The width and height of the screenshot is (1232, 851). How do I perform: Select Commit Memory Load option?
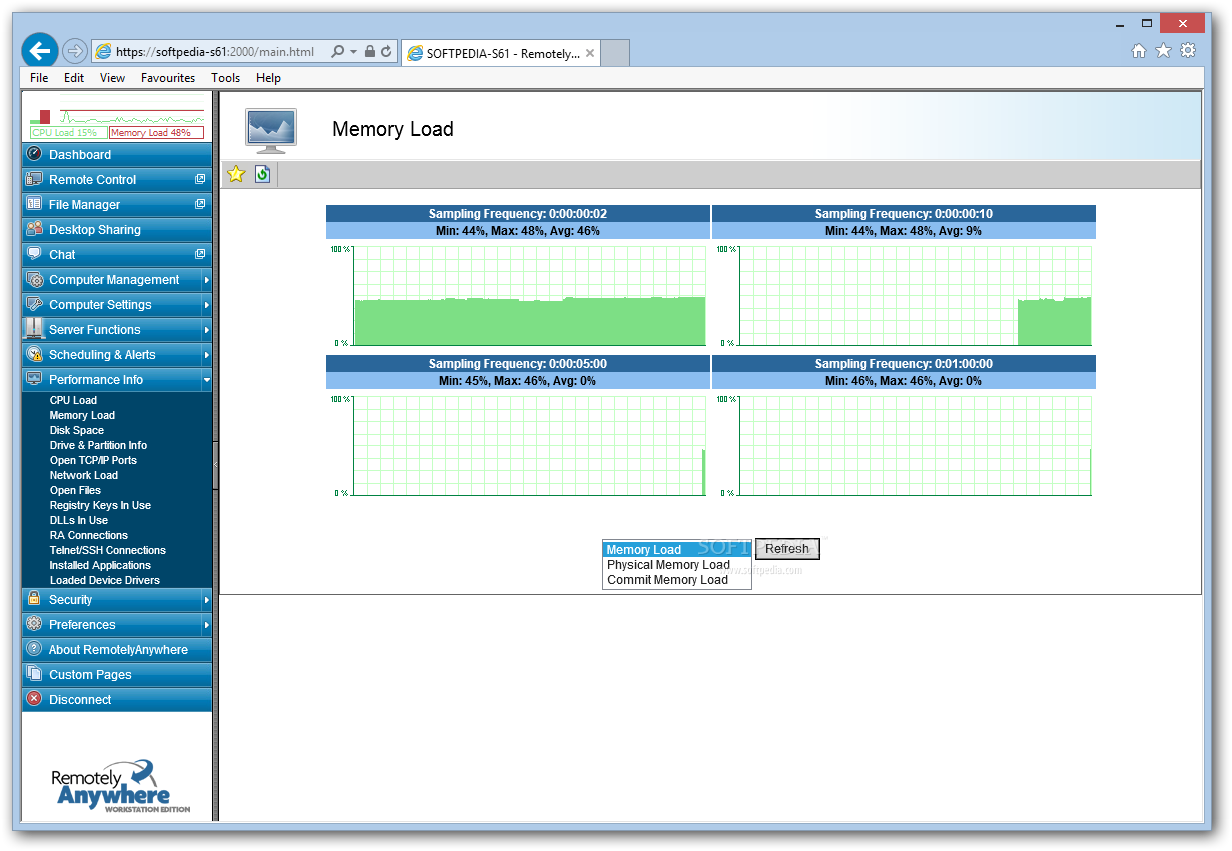(x=677, y=579)
